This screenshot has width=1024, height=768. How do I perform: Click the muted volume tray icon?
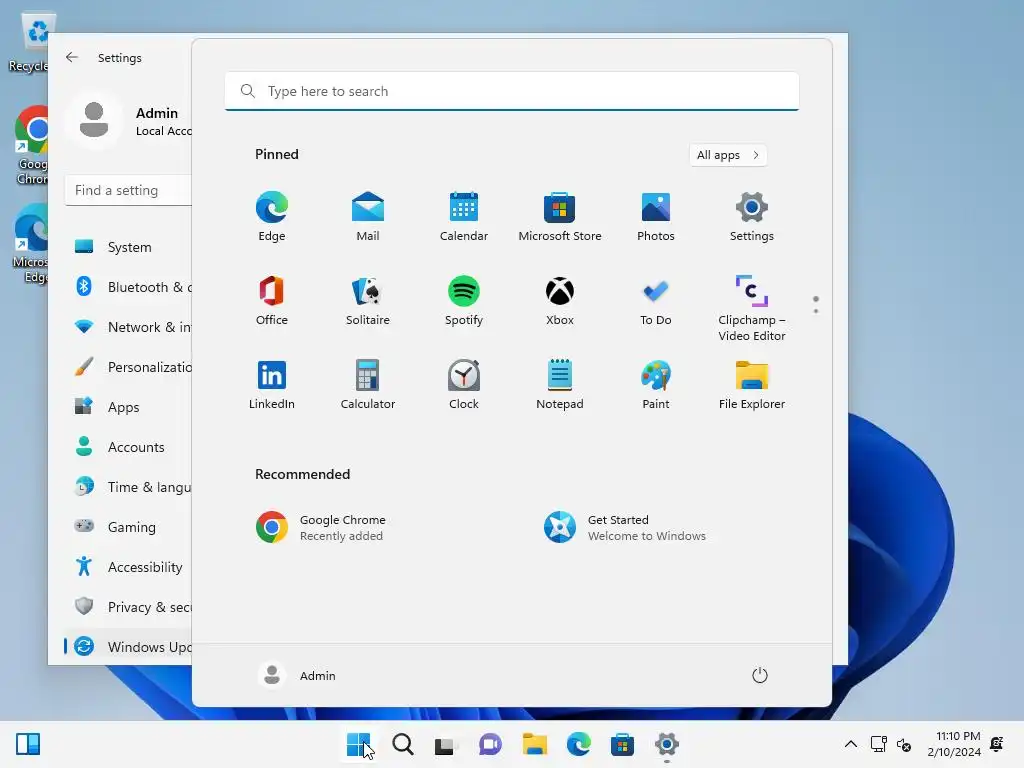[904, 744]
